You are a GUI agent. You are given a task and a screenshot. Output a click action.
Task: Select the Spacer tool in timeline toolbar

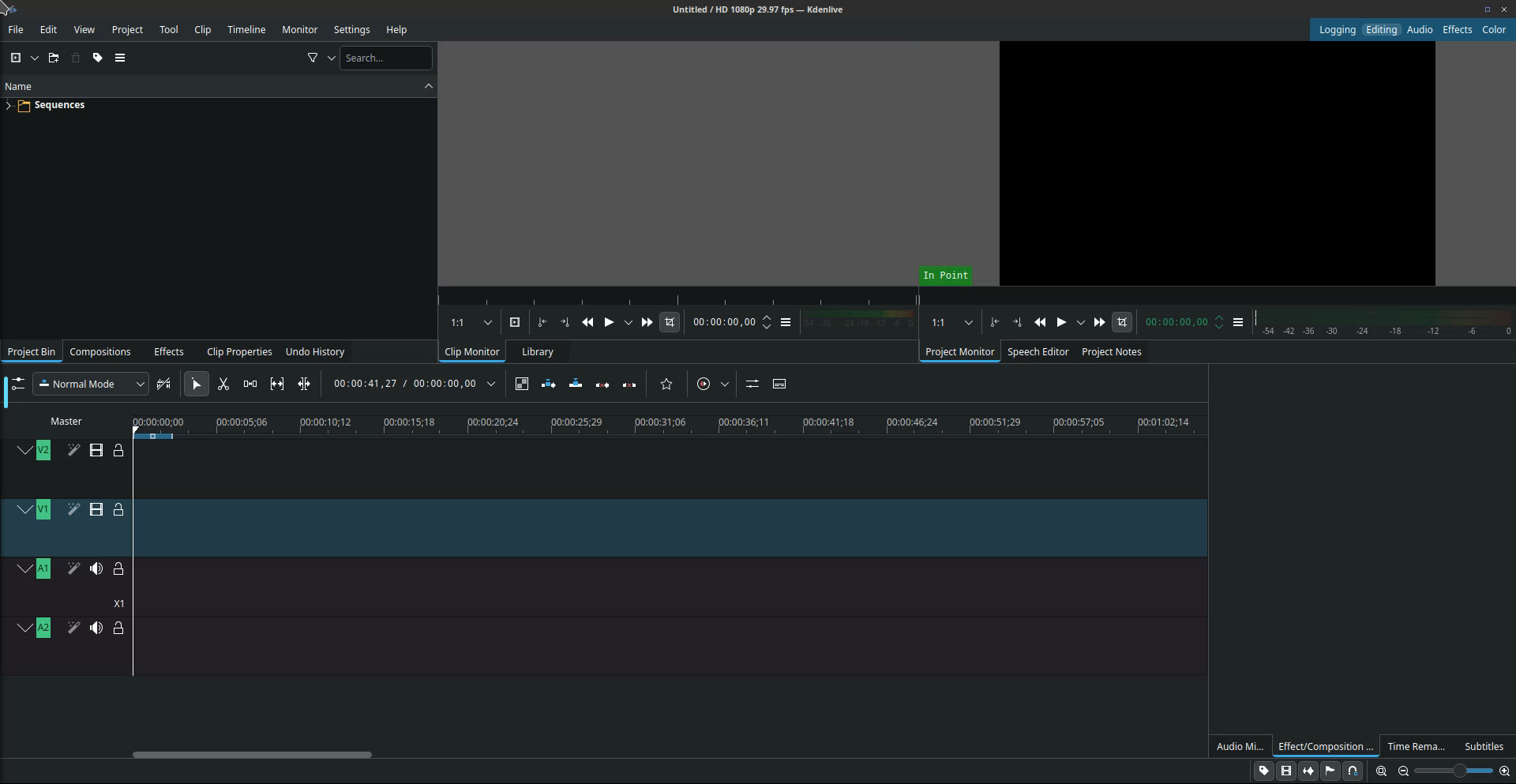[250, 384]
